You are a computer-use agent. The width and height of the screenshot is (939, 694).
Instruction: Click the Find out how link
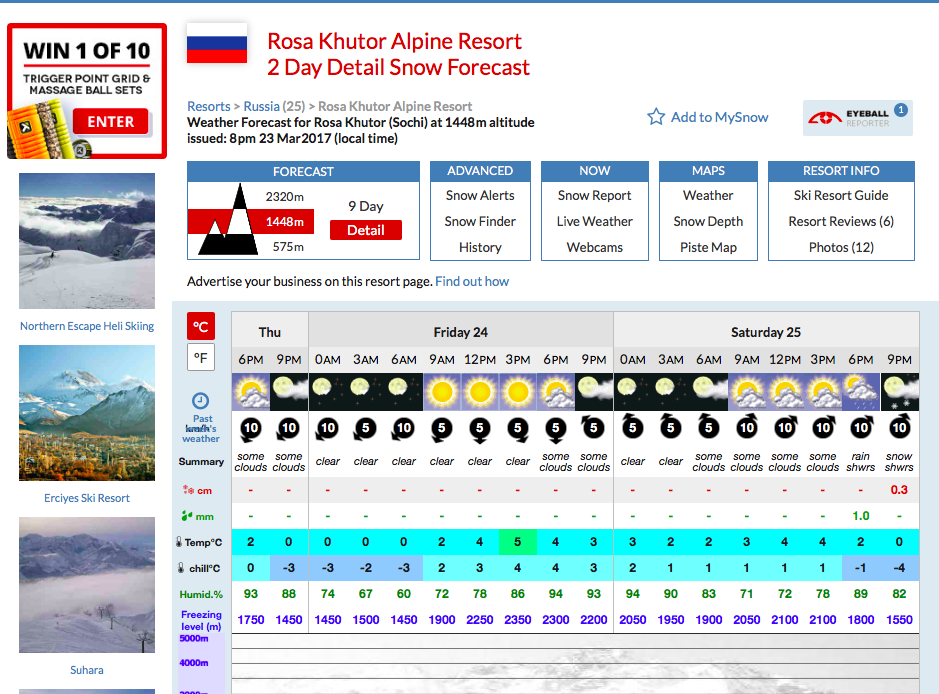pos(472,281)
